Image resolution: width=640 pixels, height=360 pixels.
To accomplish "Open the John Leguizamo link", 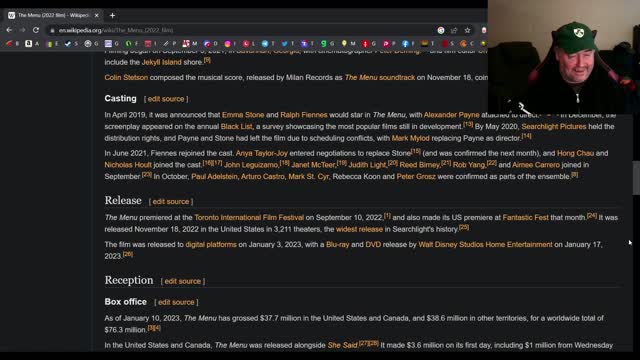I will (x=251, y=165).
